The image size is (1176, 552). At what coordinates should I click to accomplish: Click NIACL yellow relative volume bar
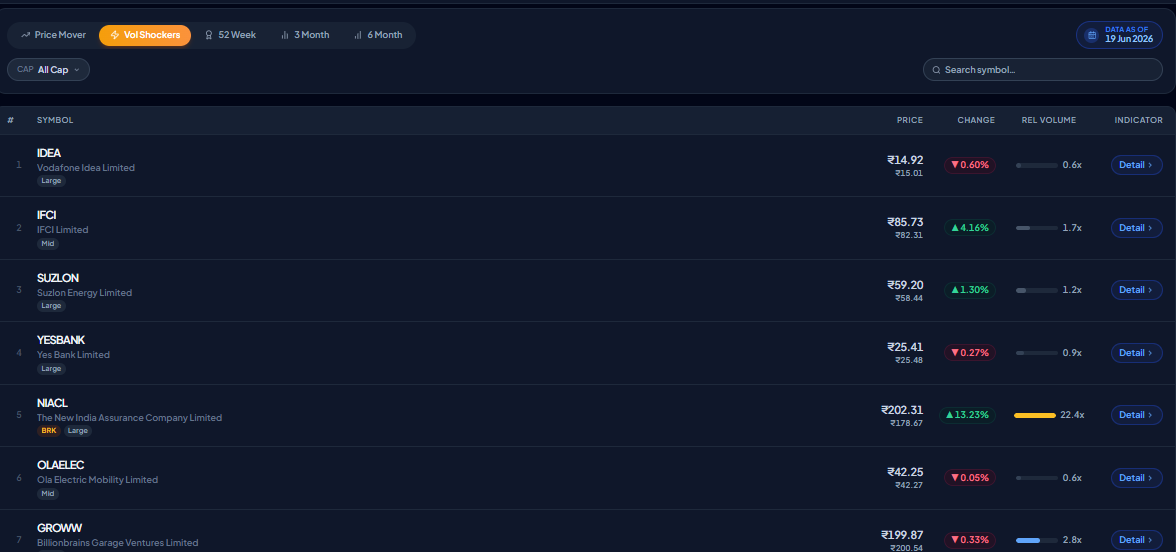click(x=1034, y=415)
